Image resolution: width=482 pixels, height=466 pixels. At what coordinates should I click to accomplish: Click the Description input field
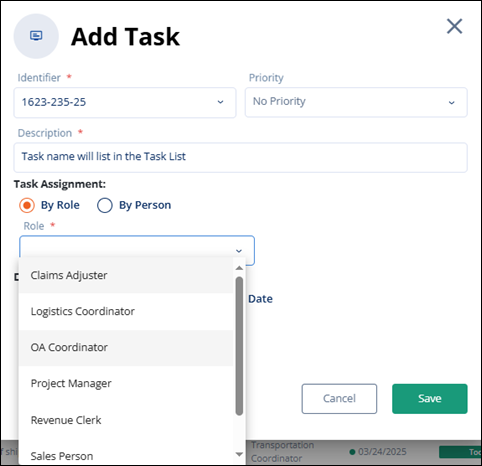240,157
